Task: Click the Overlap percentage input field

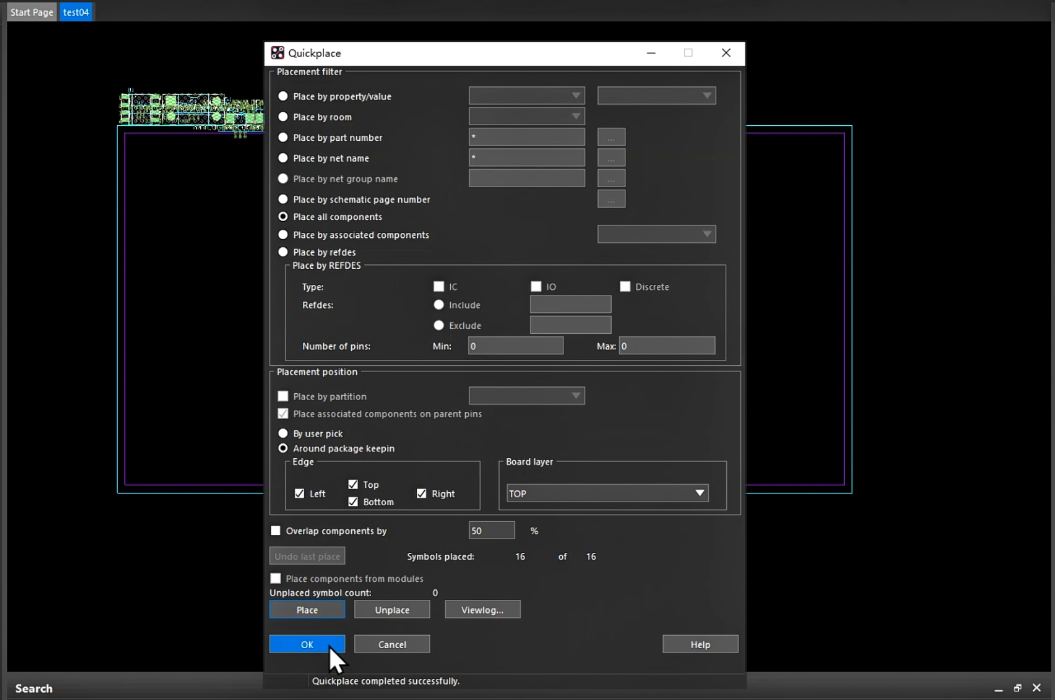Action: [491, 530]
